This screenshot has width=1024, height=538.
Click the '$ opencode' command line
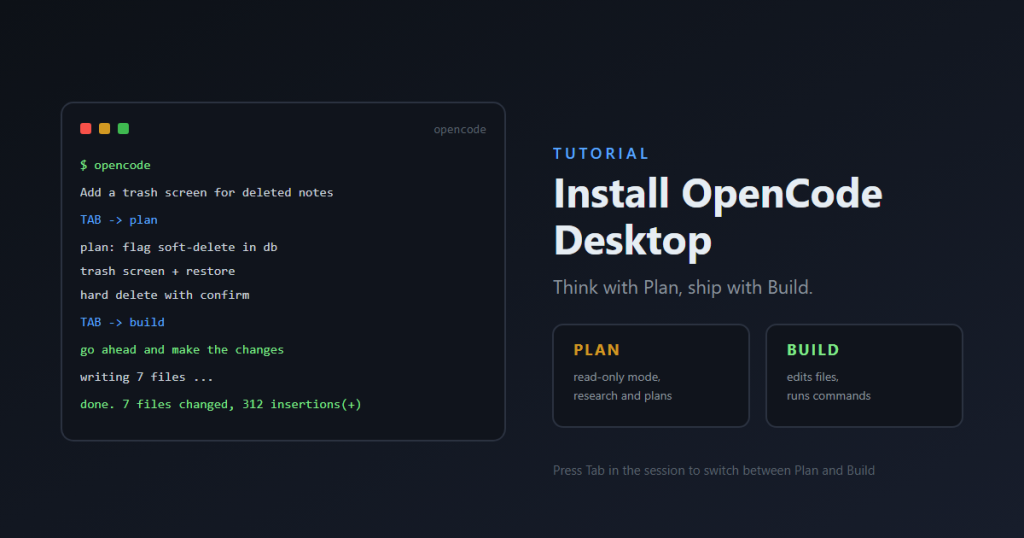[x=116, y=165]
